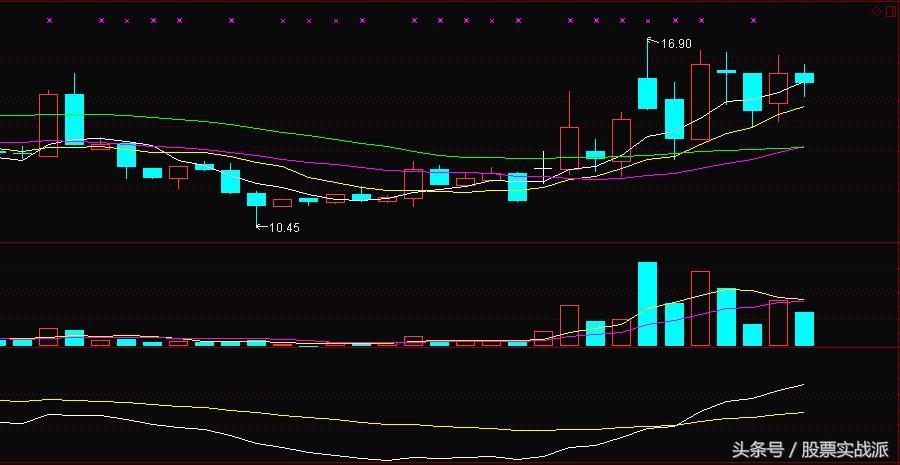900x465 pixels.
Task: Select the 16.90 high price label
Action: click(x=676, y=44)
